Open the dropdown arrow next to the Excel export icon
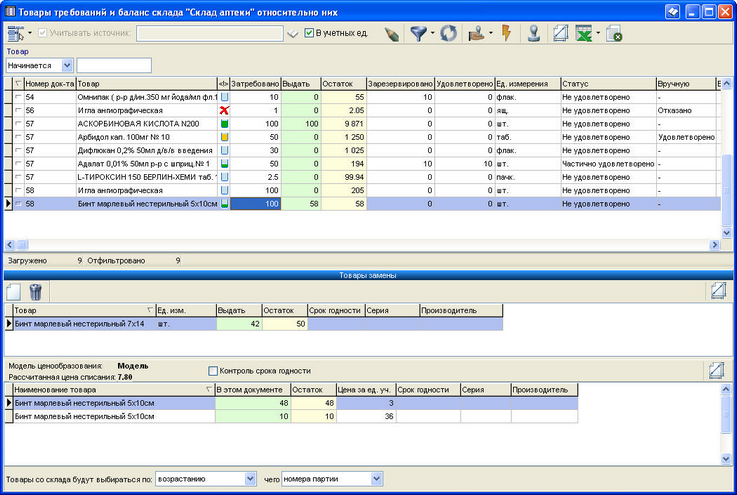Viewport: 737px width, 495px height. (x=598, y=33)
